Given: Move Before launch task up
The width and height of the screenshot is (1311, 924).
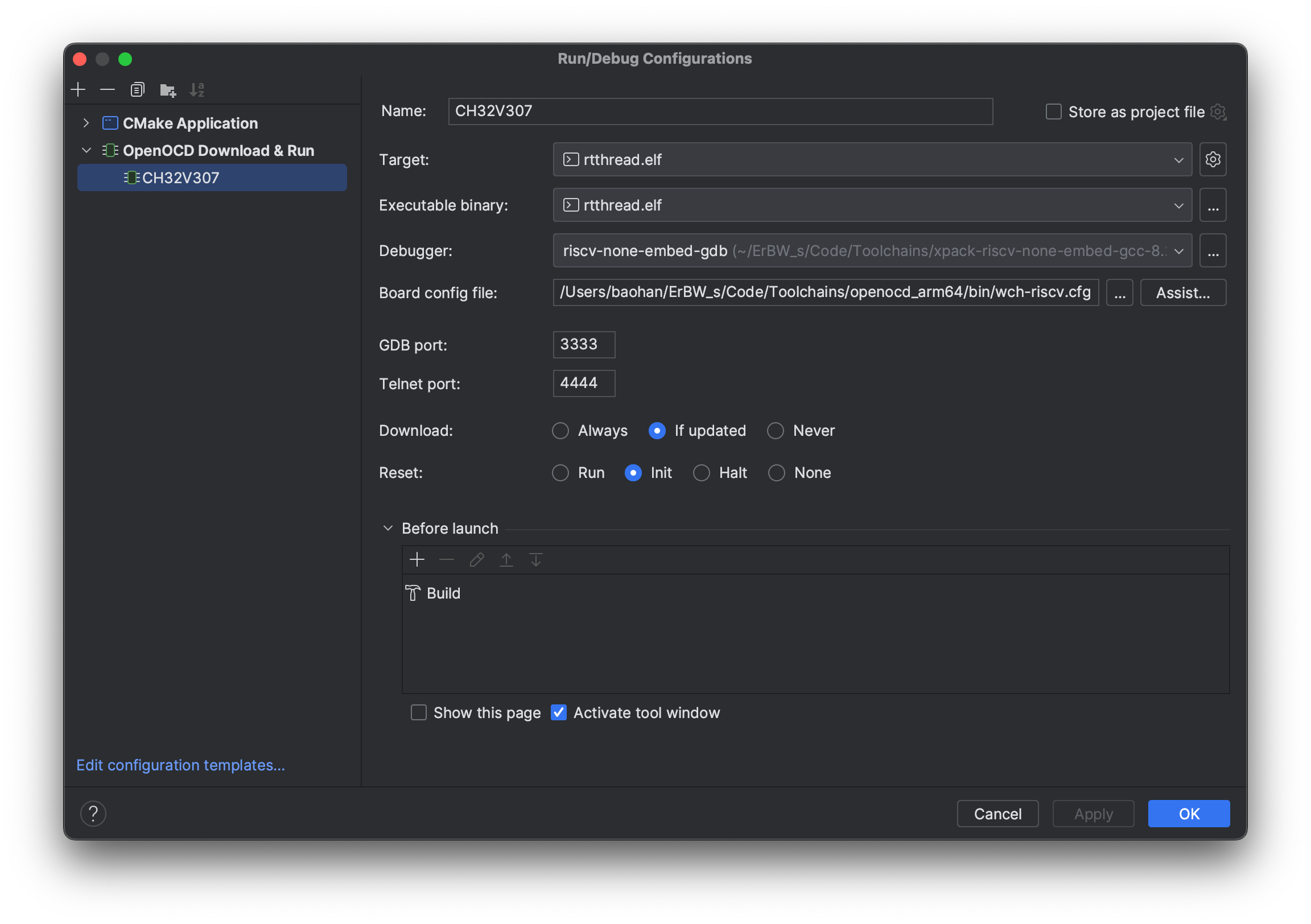Looking at the screenshot, I should coord(506,560).
